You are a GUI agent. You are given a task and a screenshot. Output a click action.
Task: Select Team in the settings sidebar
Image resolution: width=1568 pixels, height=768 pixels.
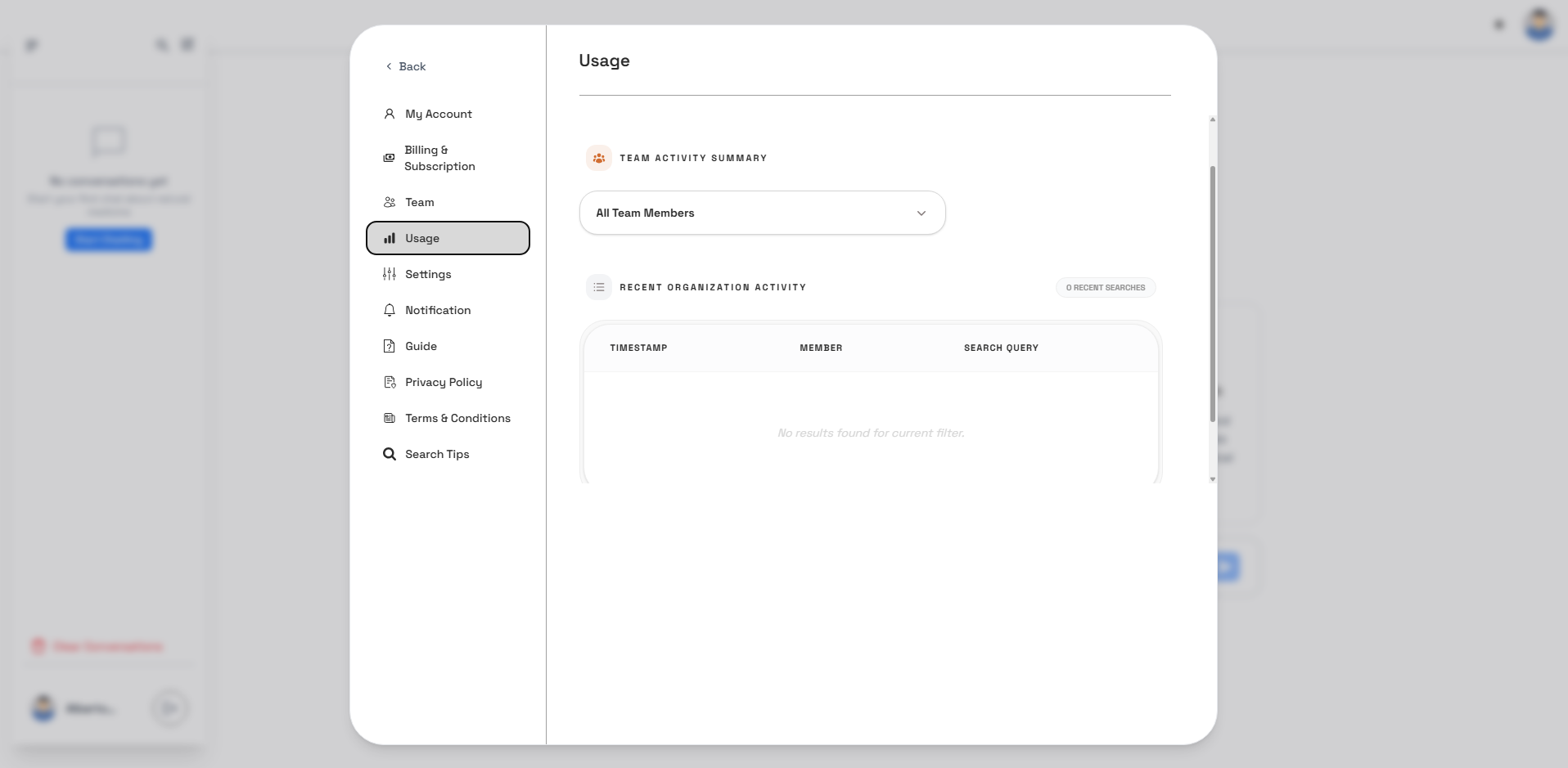[x=418, y=202]
